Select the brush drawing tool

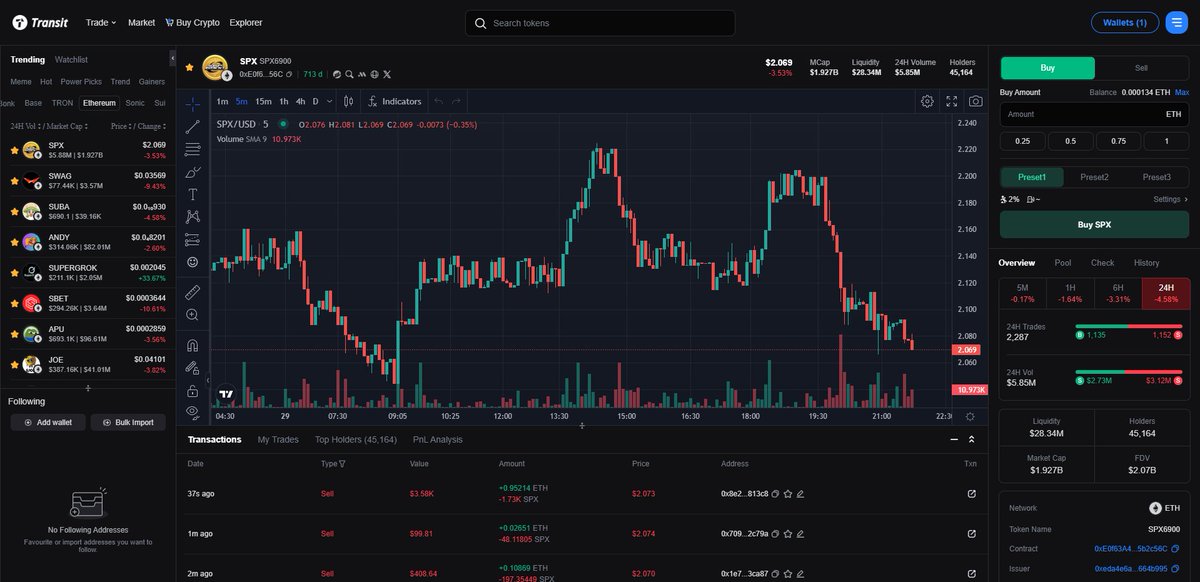tap(193, 172)
